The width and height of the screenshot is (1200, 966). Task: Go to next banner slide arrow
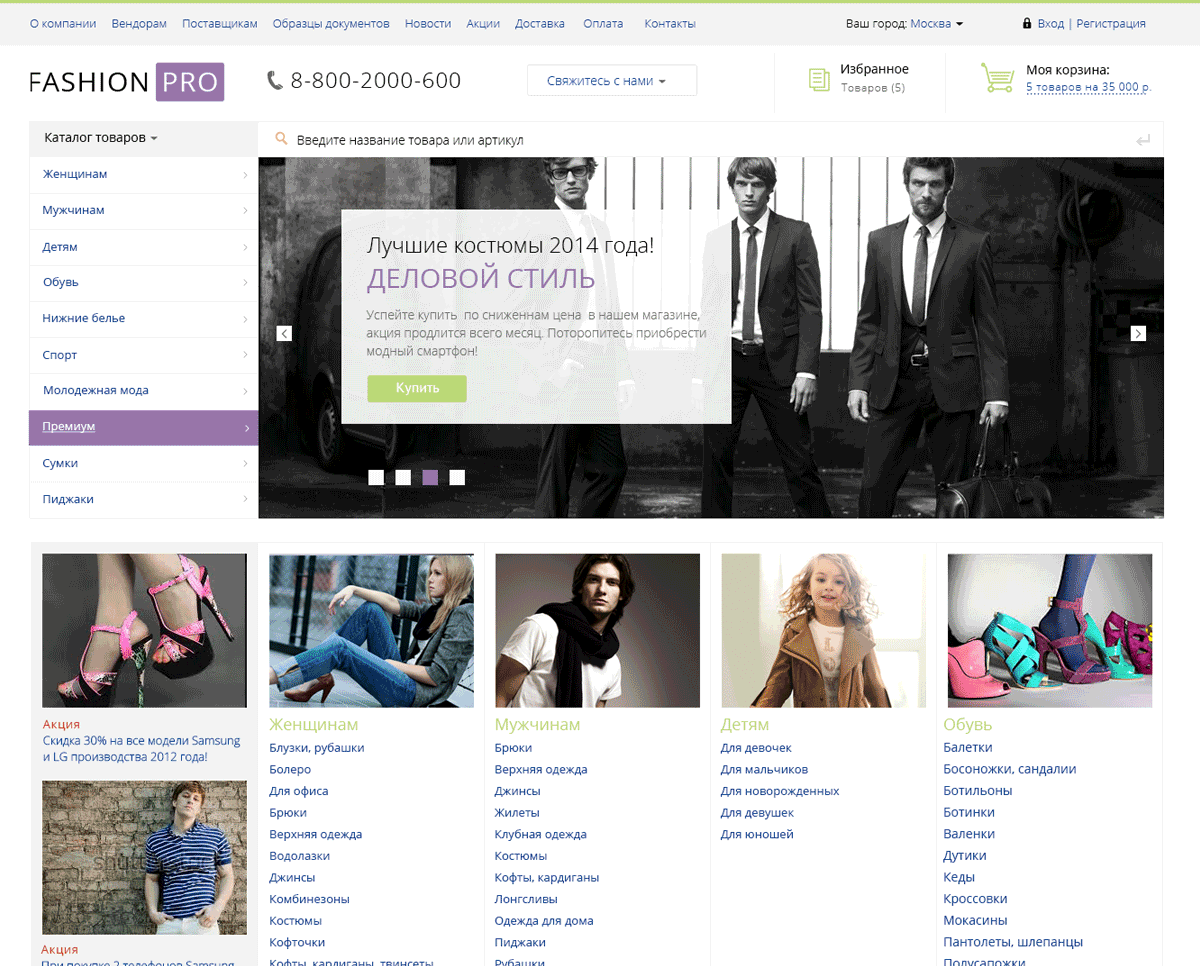coord(1138,333)
